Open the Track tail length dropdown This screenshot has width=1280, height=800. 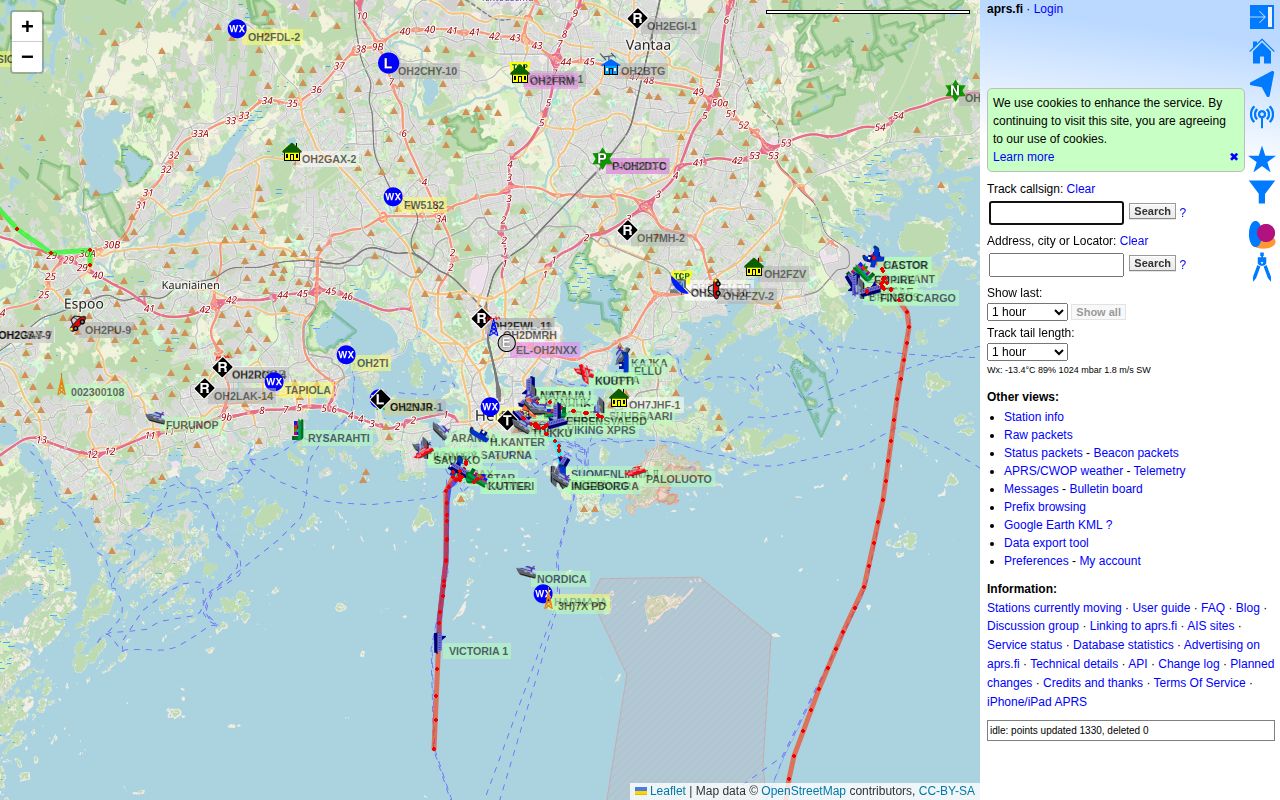click(x=1027, y=352)
